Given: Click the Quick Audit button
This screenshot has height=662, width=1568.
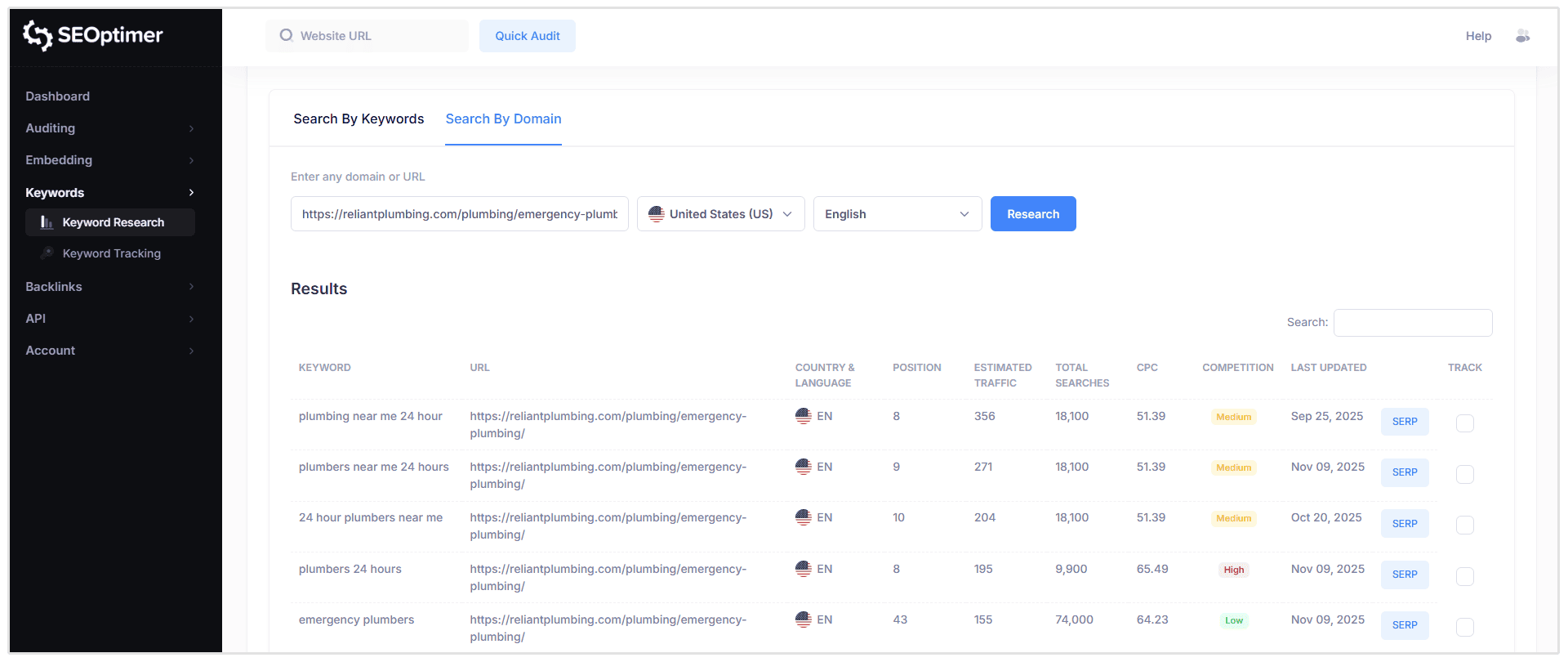Looking at the screenshot, I should click(527, 36).
